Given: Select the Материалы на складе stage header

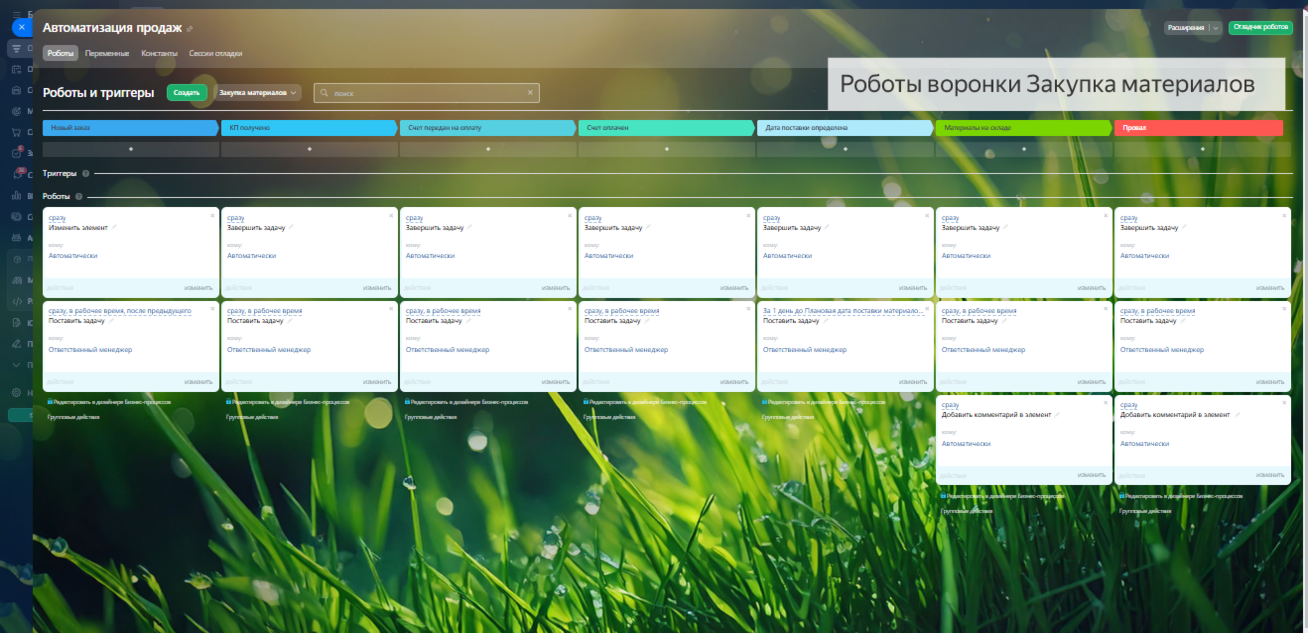Looking at the screenshot, I should (x=1024, y=128).
